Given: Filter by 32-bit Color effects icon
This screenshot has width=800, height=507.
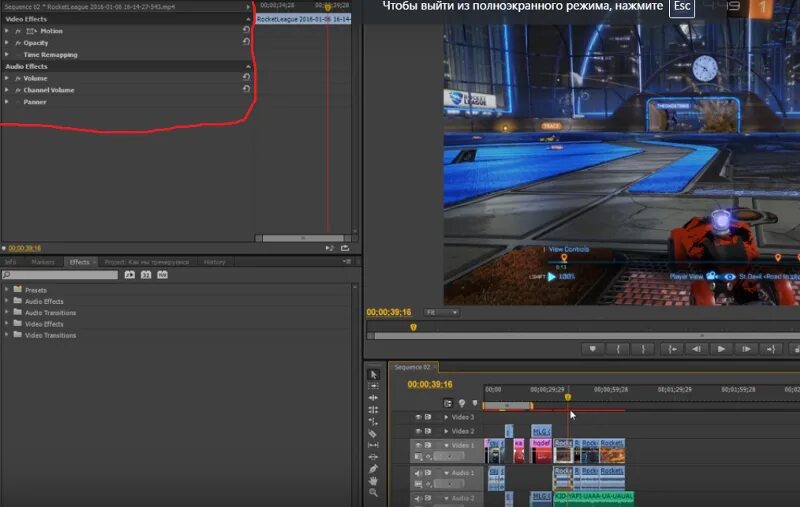Looking at the screenshot, I should 146,275.
